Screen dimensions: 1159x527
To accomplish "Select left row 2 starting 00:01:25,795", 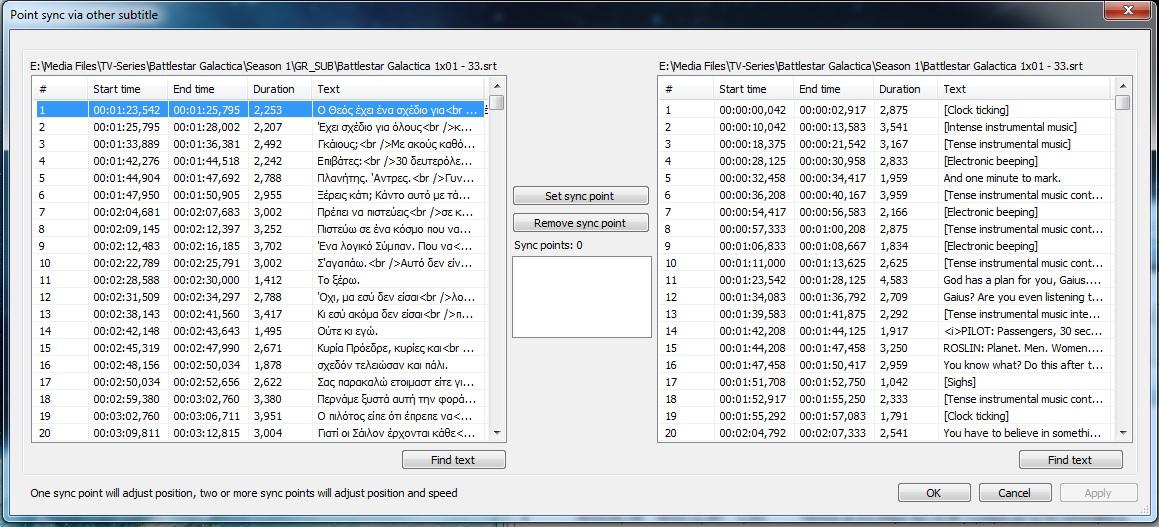I will pos(259,126).
